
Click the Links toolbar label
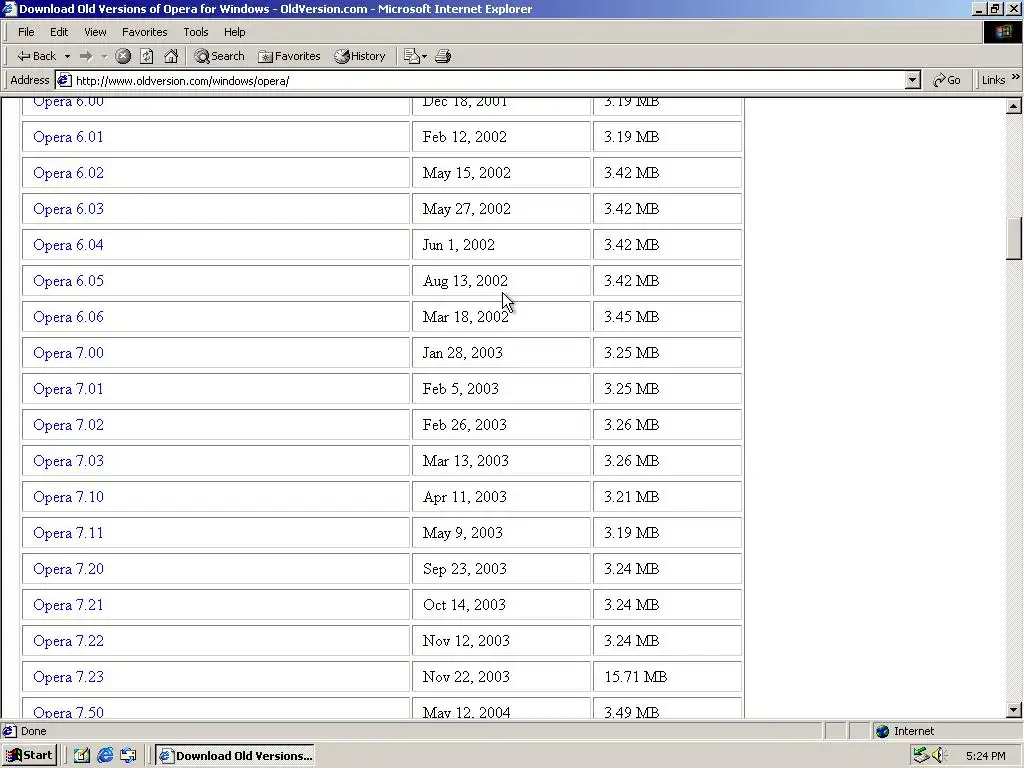point(993,80)
